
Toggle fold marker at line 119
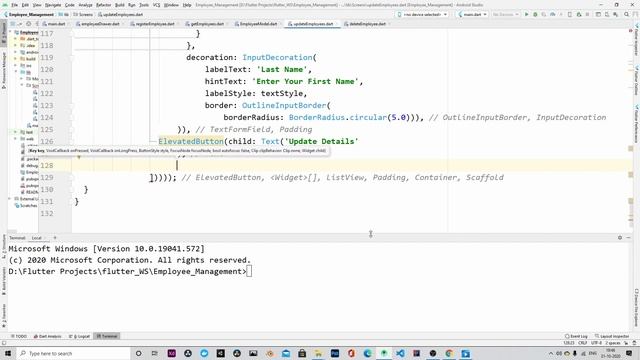pyautogui.click(x=71, y=58)
